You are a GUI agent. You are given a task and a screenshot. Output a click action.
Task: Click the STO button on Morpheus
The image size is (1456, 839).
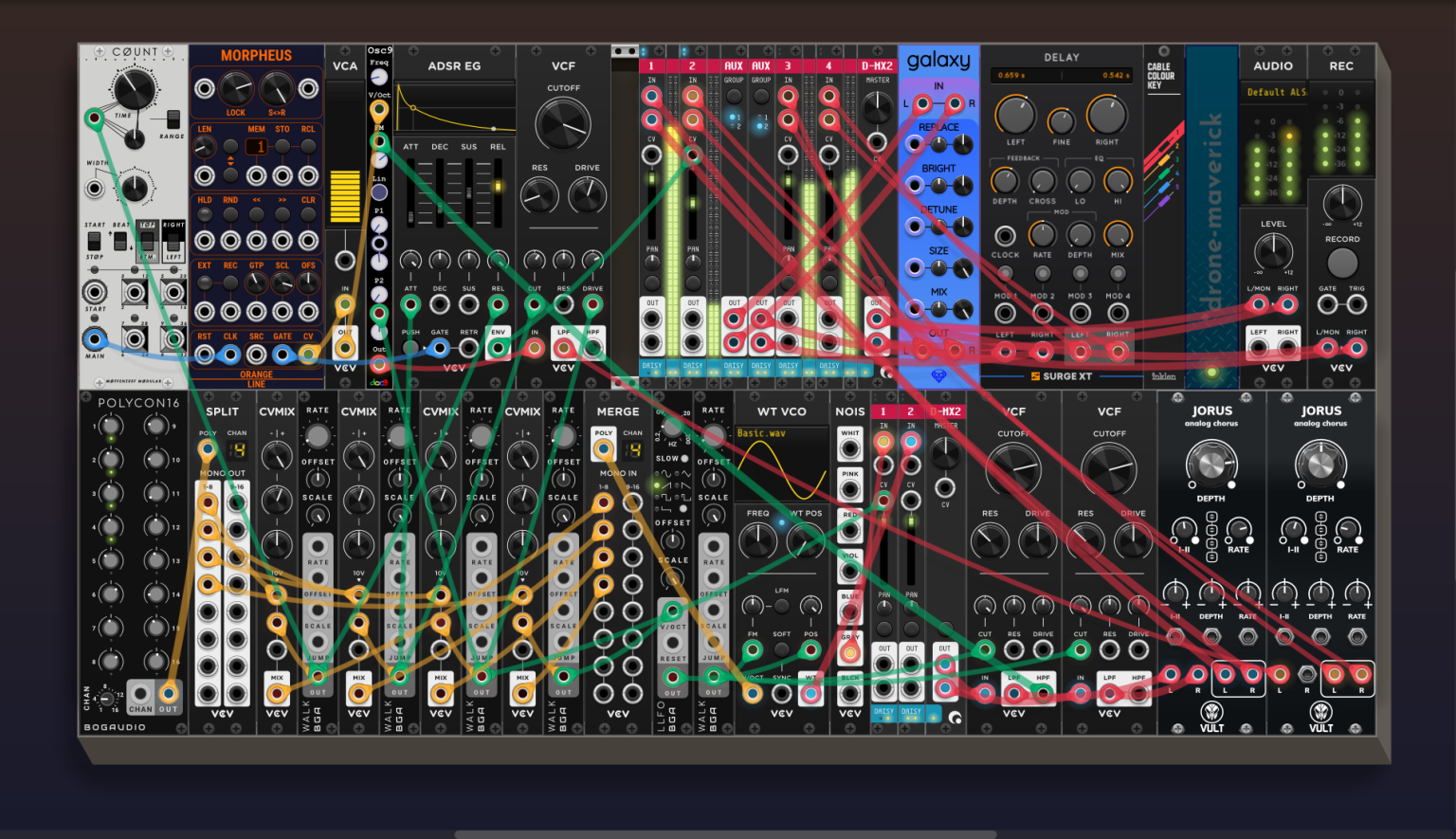pyautogui.click(x=282, y=147)
